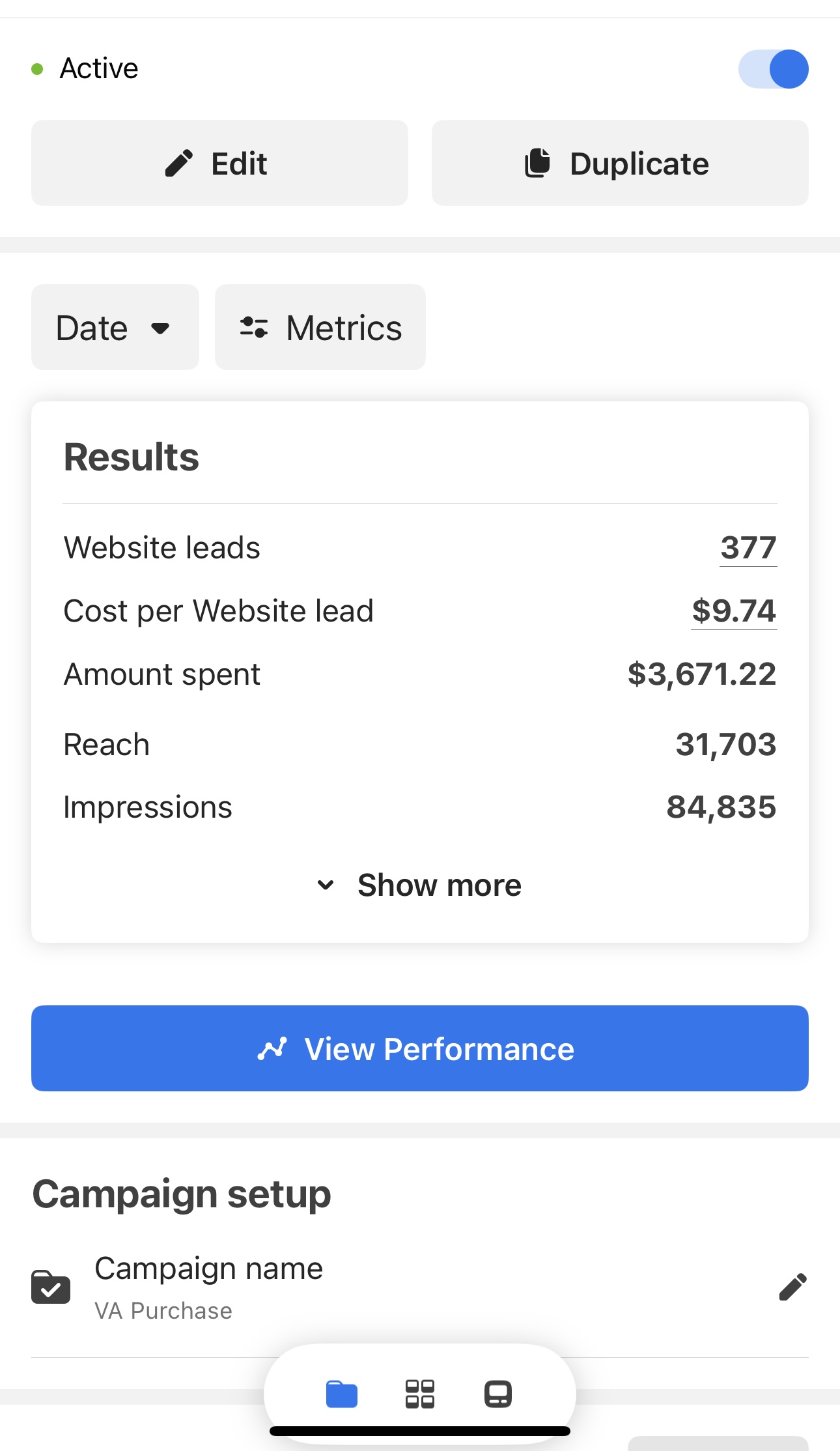This screenshot has height=1451, width=840.
Task: Switch to the ads device tab
Action: click(498, 1394)
